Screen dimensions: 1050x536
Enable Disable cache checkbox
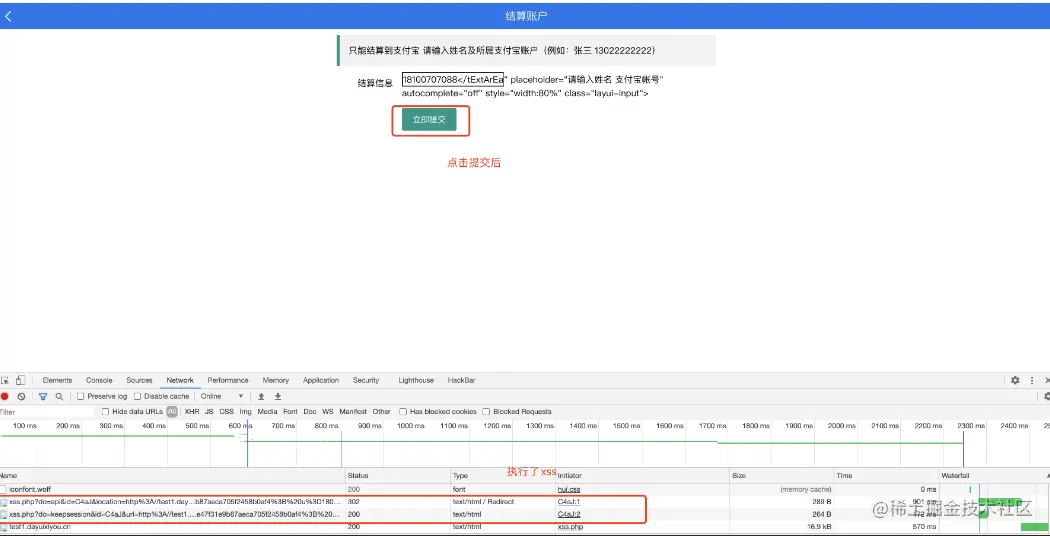[138, 396]
